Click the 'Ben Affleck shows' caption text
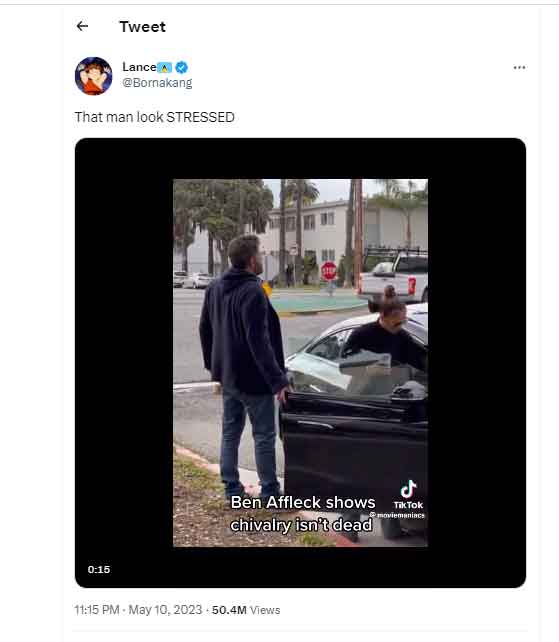Viewport: 559px width, 642px height. click(303, 502)
